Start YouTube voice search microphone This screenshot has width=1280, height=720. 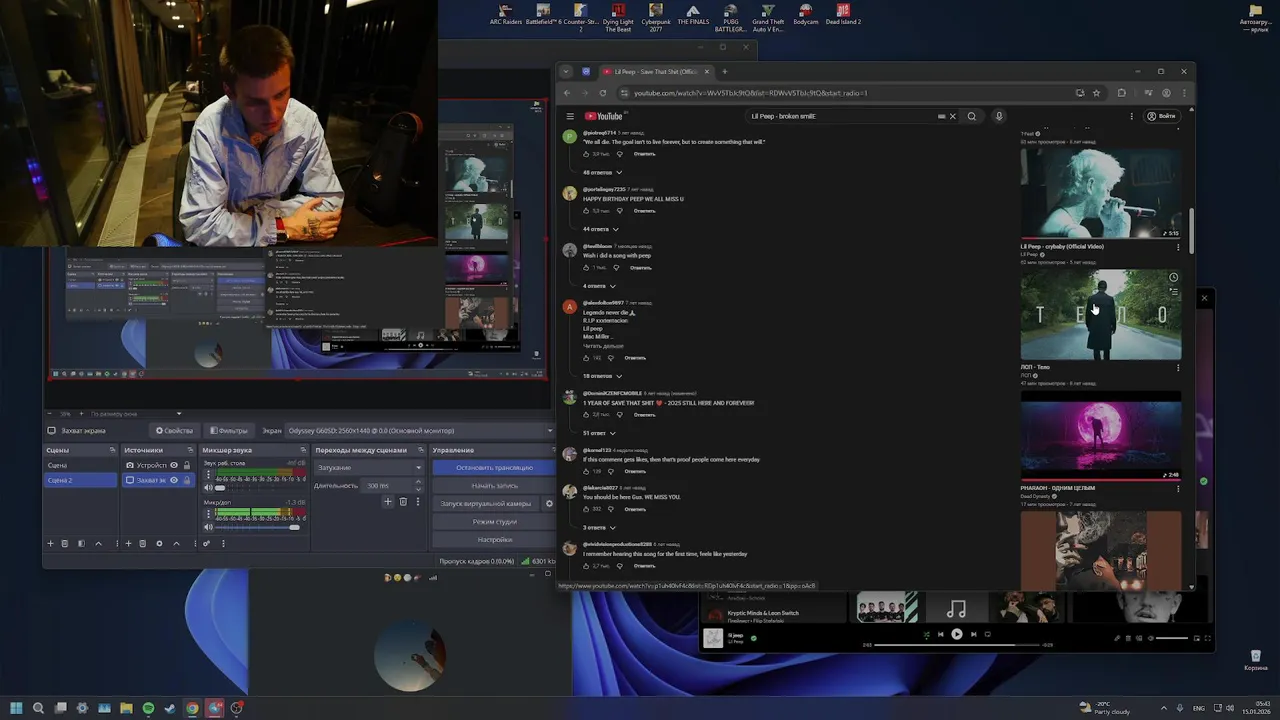pos(998,116)
